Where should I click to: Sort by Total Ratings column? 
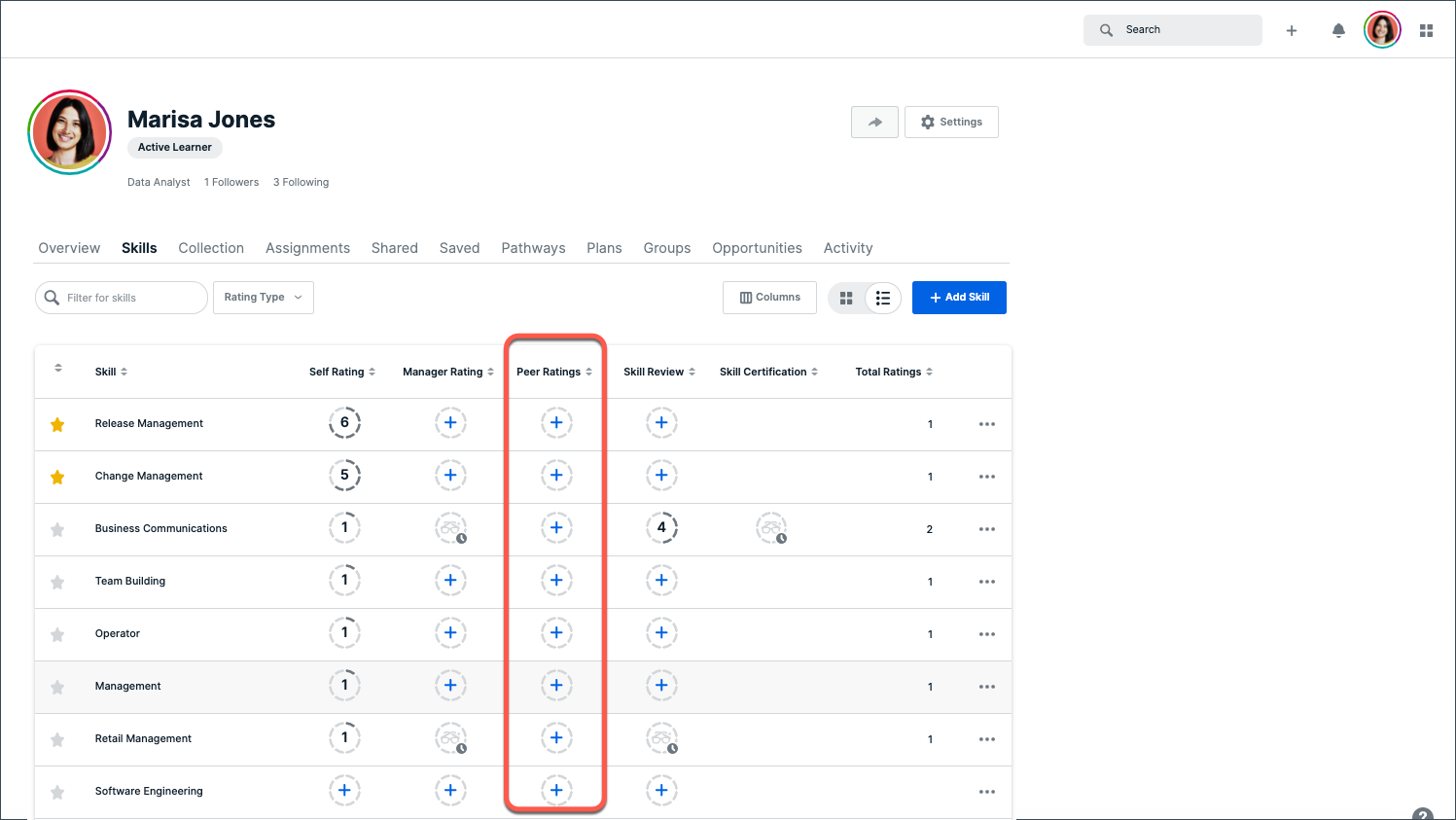(930, 371)
